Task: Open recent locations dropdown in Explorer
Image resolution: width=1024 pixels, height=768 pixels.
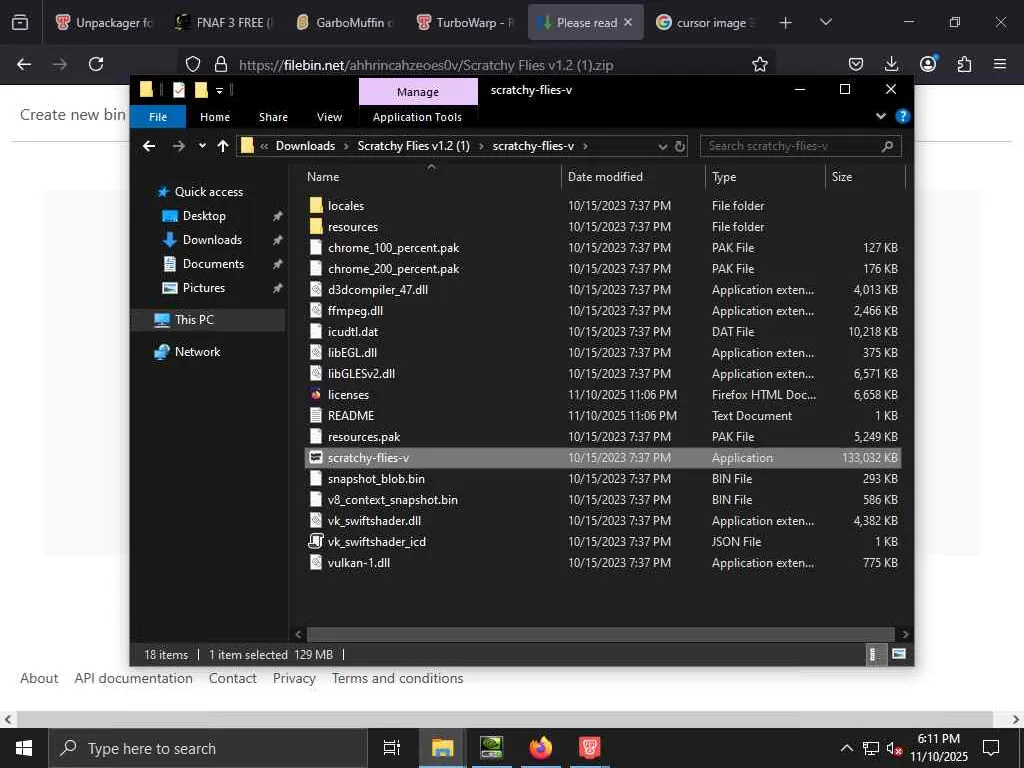Action: click(202, 146)
